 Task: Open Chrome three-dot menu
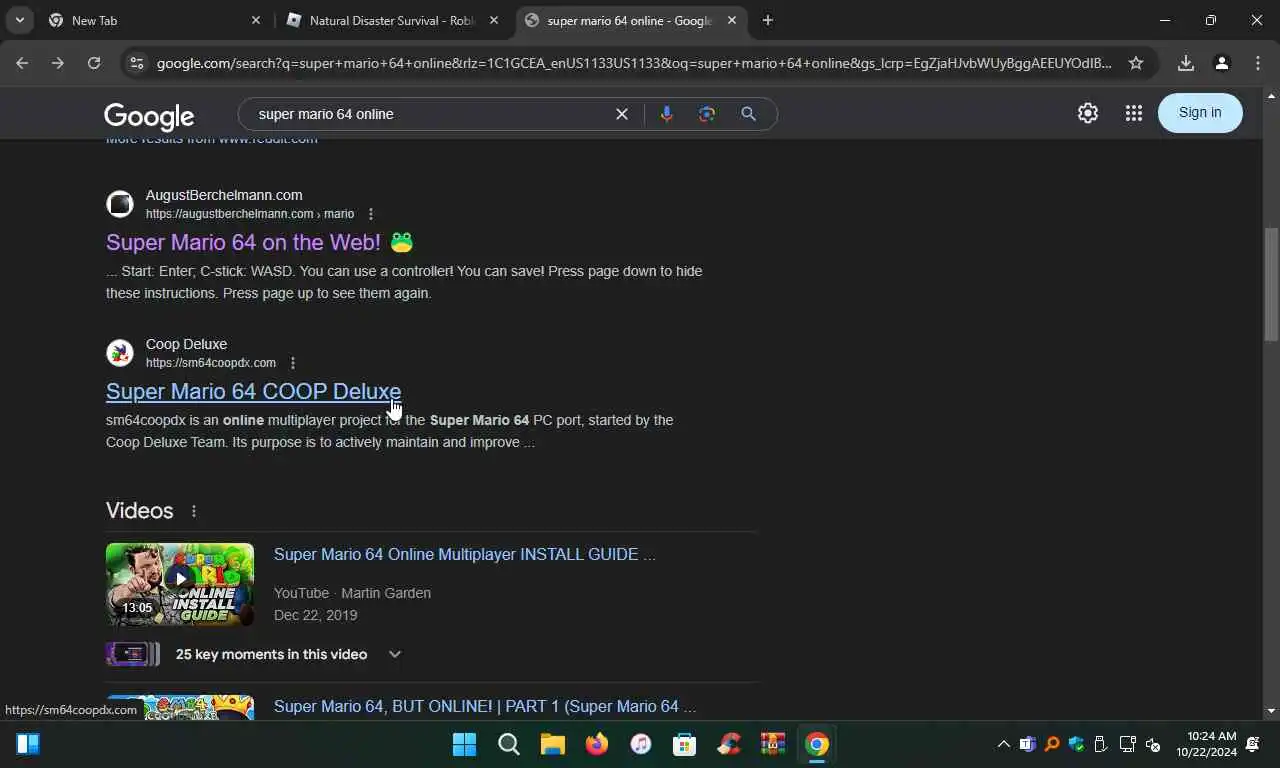1257,63
